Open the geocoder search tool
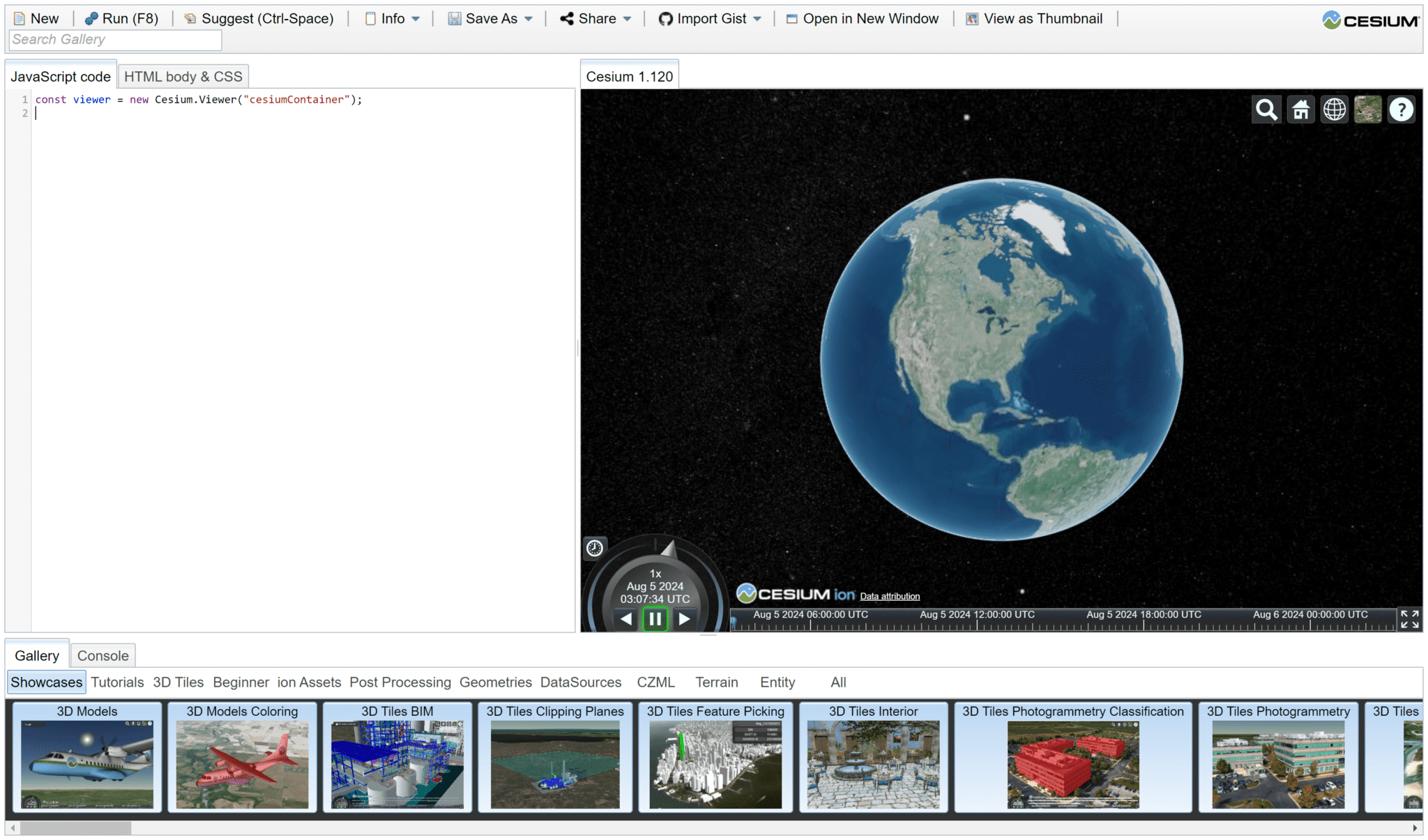Screen dimensions: 1428x840 coord(1266,109)
